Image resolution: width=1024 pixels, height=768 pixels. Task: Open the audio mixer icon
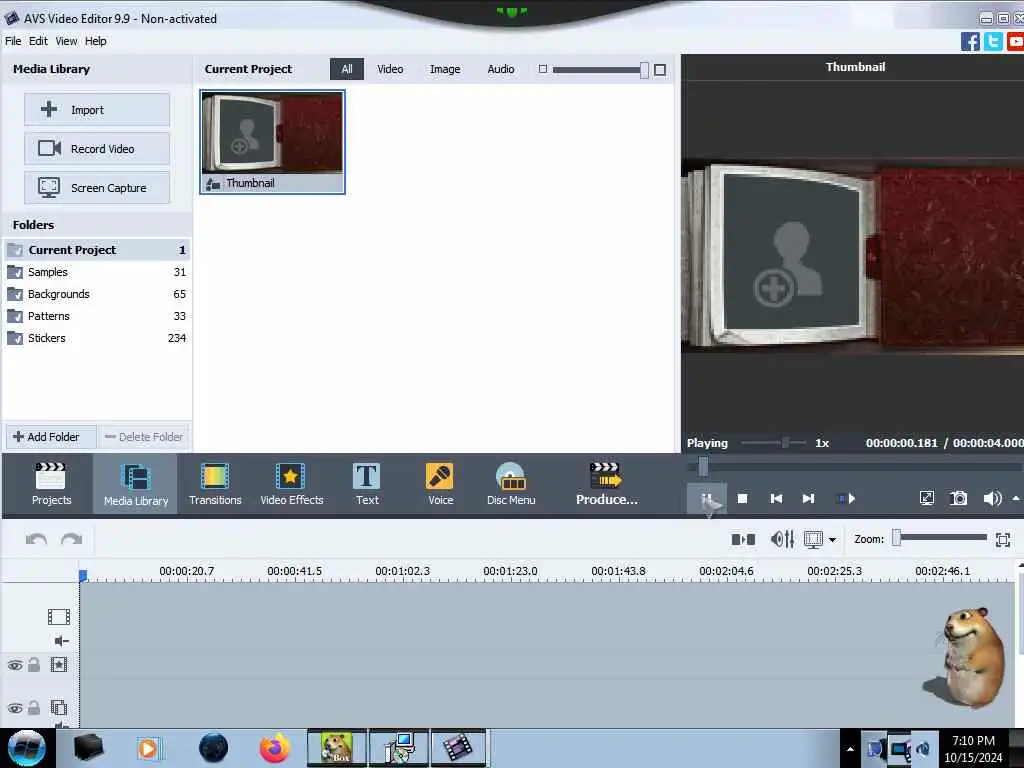tap(782, 539)
